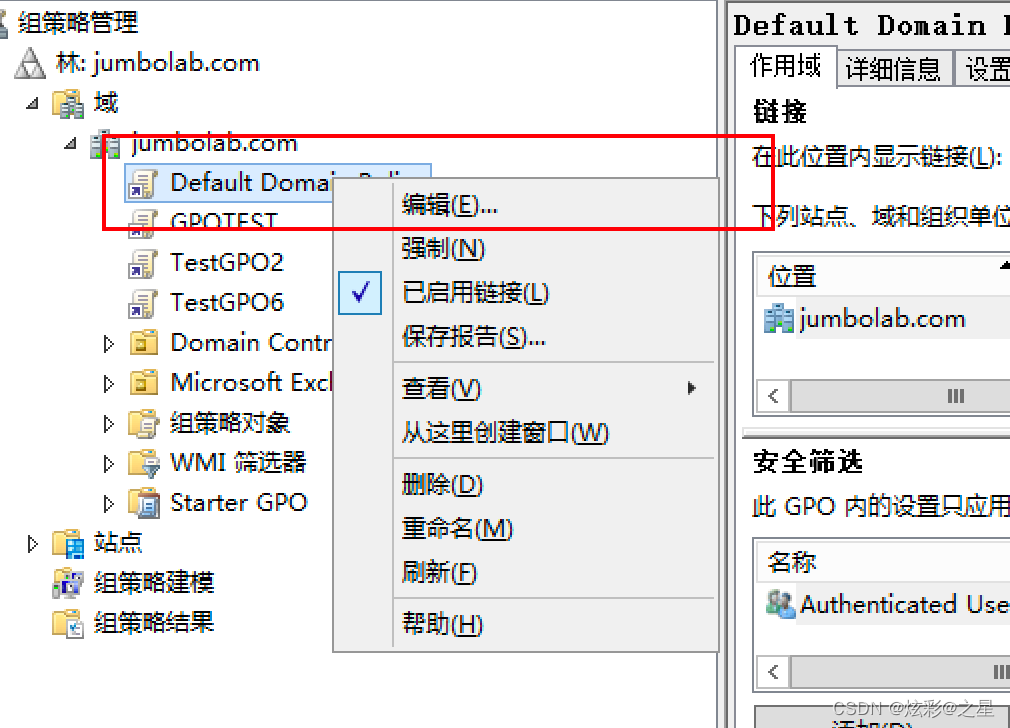
Task: Click the 组策略建模 modeling icon
Action: click(x=68, y=583)
